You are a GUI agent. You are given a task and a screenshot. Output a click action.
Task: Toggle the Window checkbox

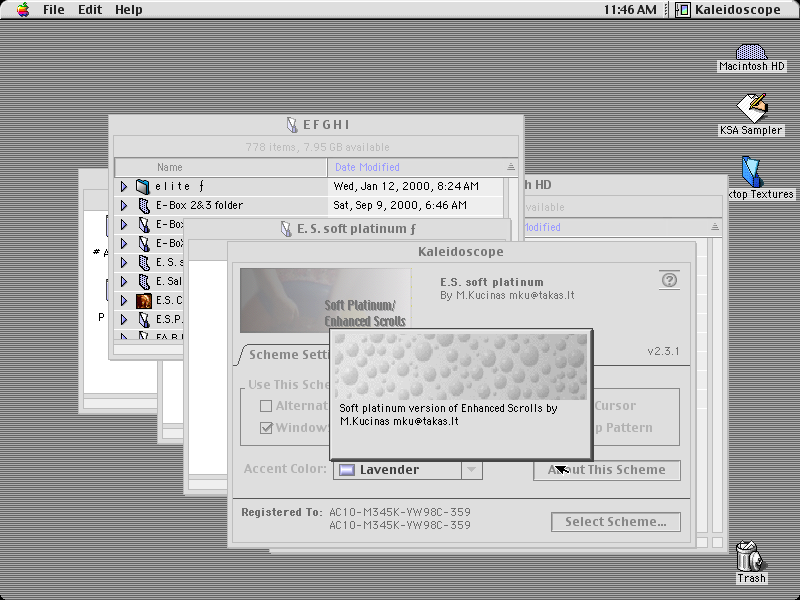coord(266,428)
